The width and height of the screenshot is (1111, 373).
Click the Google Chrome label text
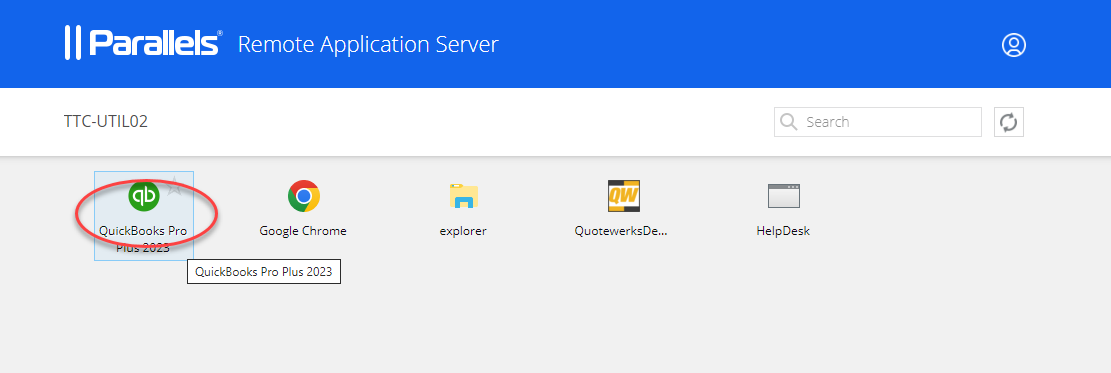click(x=303, y=231)
